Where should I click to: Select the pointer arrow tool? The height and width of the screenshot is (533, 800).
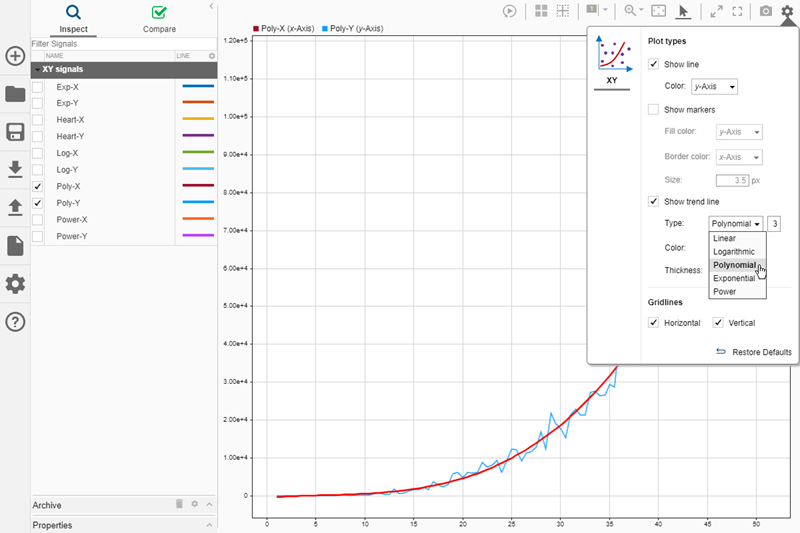683,11
